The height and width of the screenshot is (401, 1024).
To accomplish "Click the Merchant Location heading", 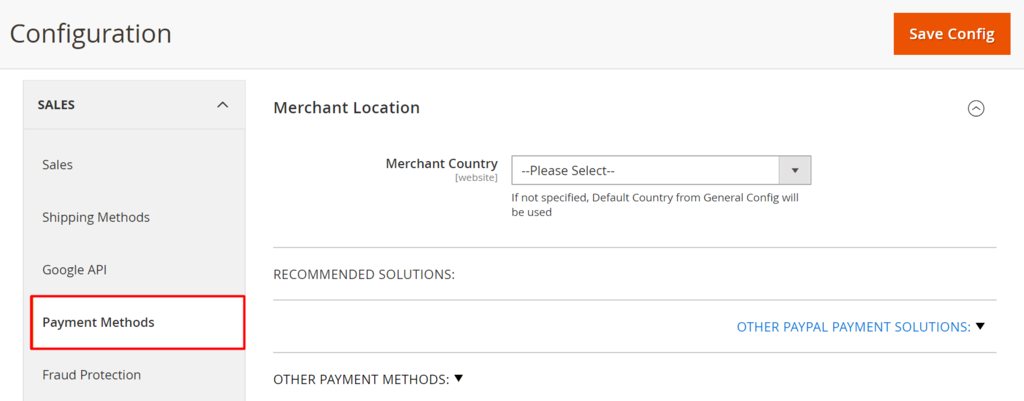I will (346, 107).
